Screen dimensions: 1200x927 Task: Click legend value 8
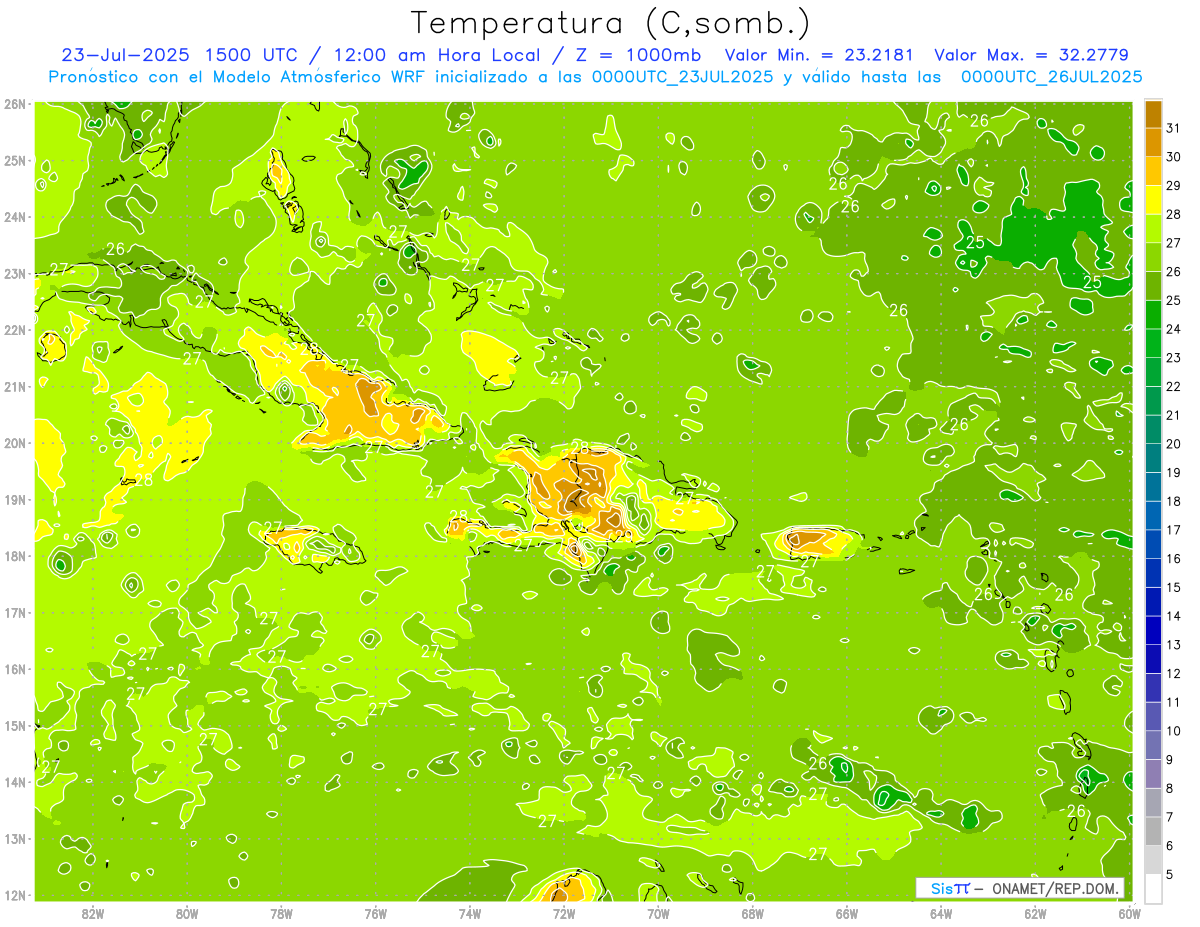tap(1170, 788)
